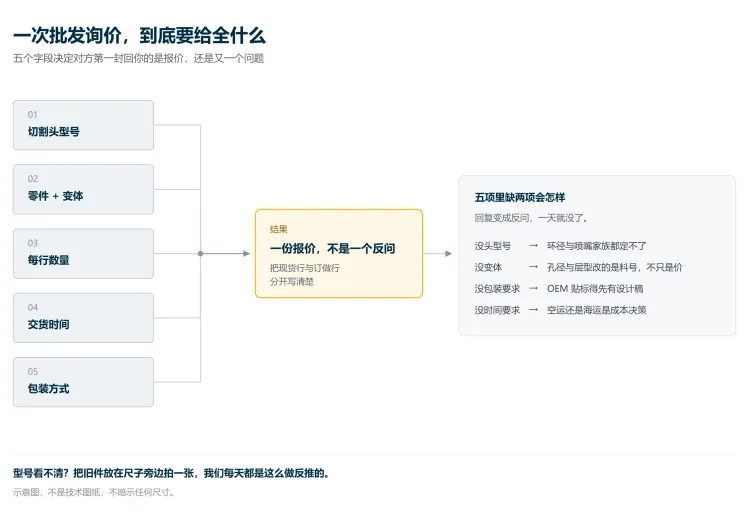This screenshot has width=750, height=520.
Task: Click the row label 没头型号
Action: [x=493, y=246]
